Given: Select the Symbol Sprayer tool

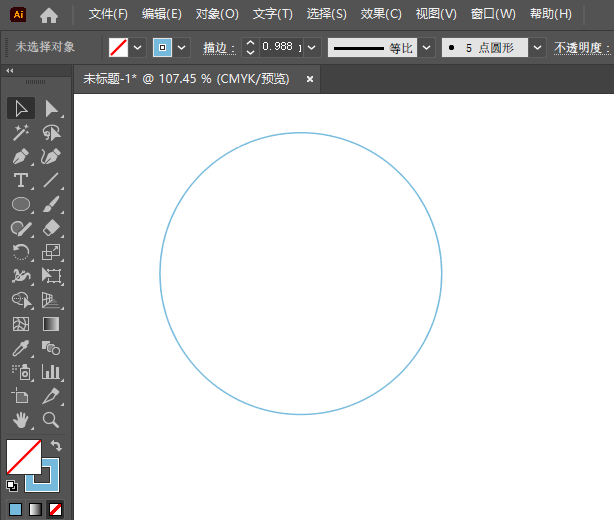Looking at the screenshot, I should click(21, 372).
